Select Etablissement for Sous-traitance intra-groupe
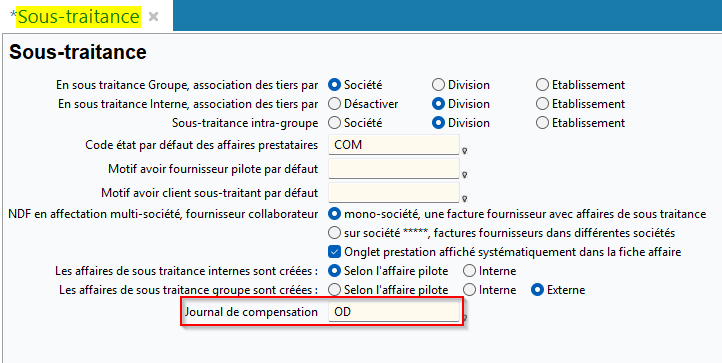722x363 pixels. 543,123
